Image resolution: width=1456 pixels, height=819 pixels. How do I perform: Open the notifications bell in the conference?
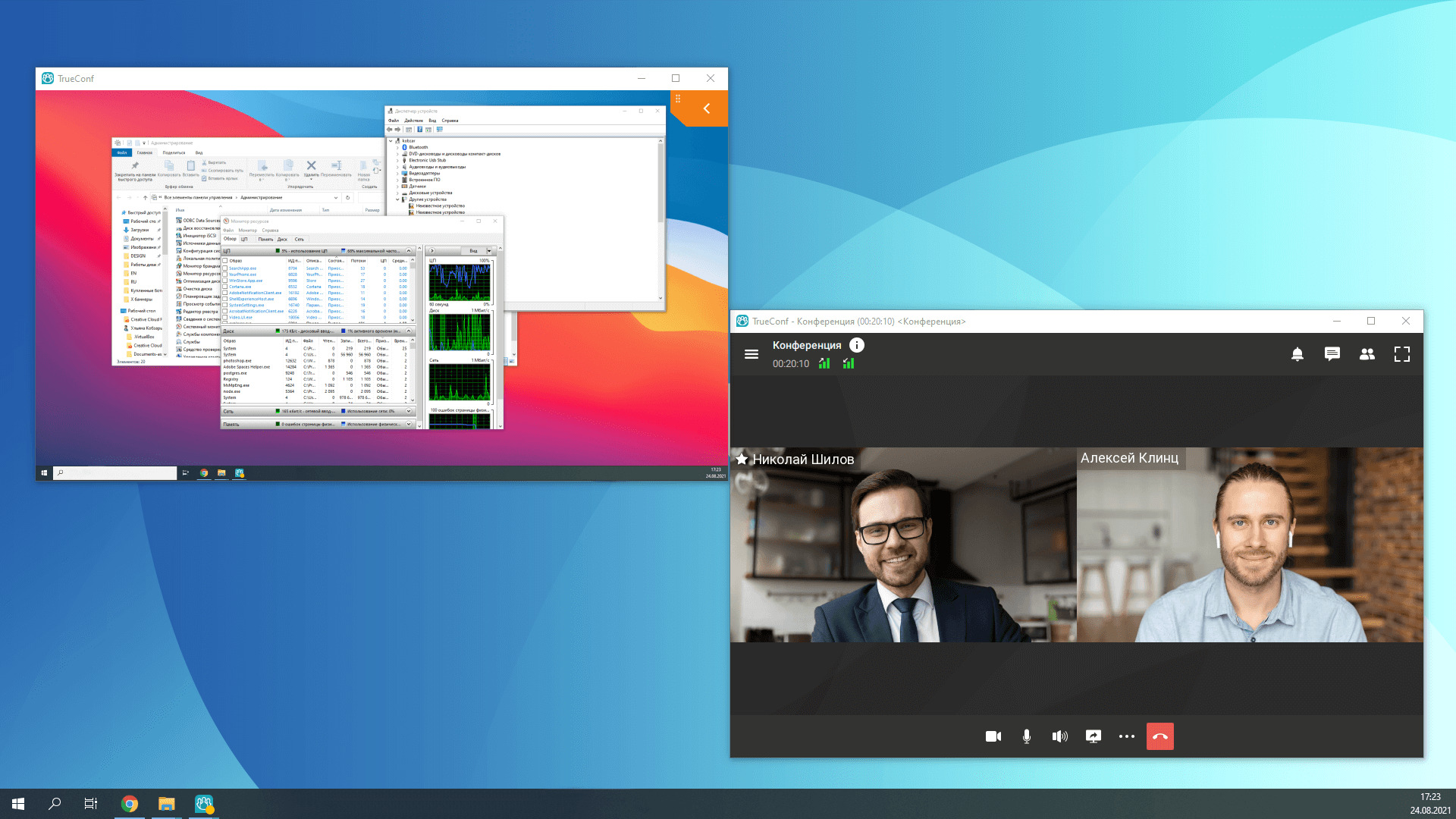(1298, 354)
